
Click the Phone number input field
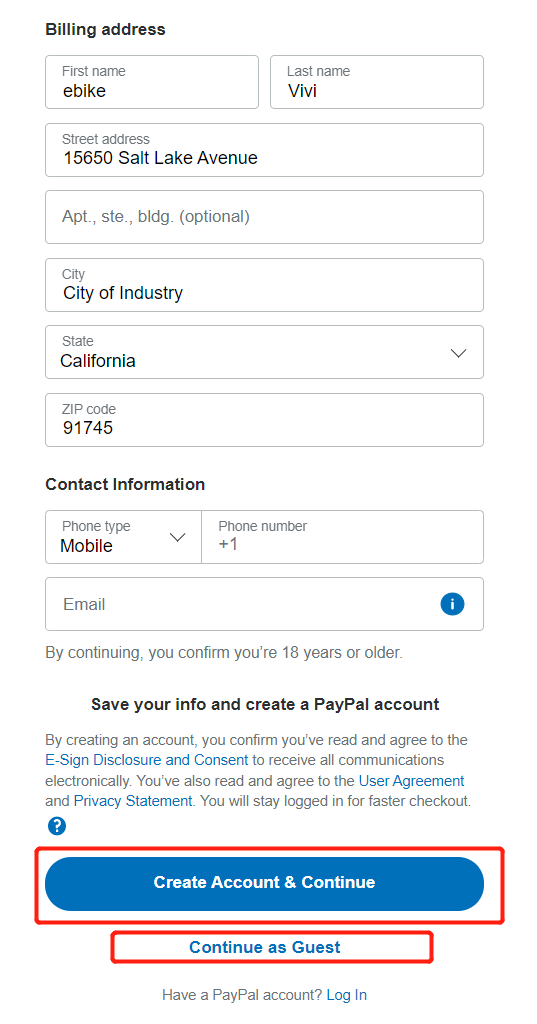tap(343, 537)
